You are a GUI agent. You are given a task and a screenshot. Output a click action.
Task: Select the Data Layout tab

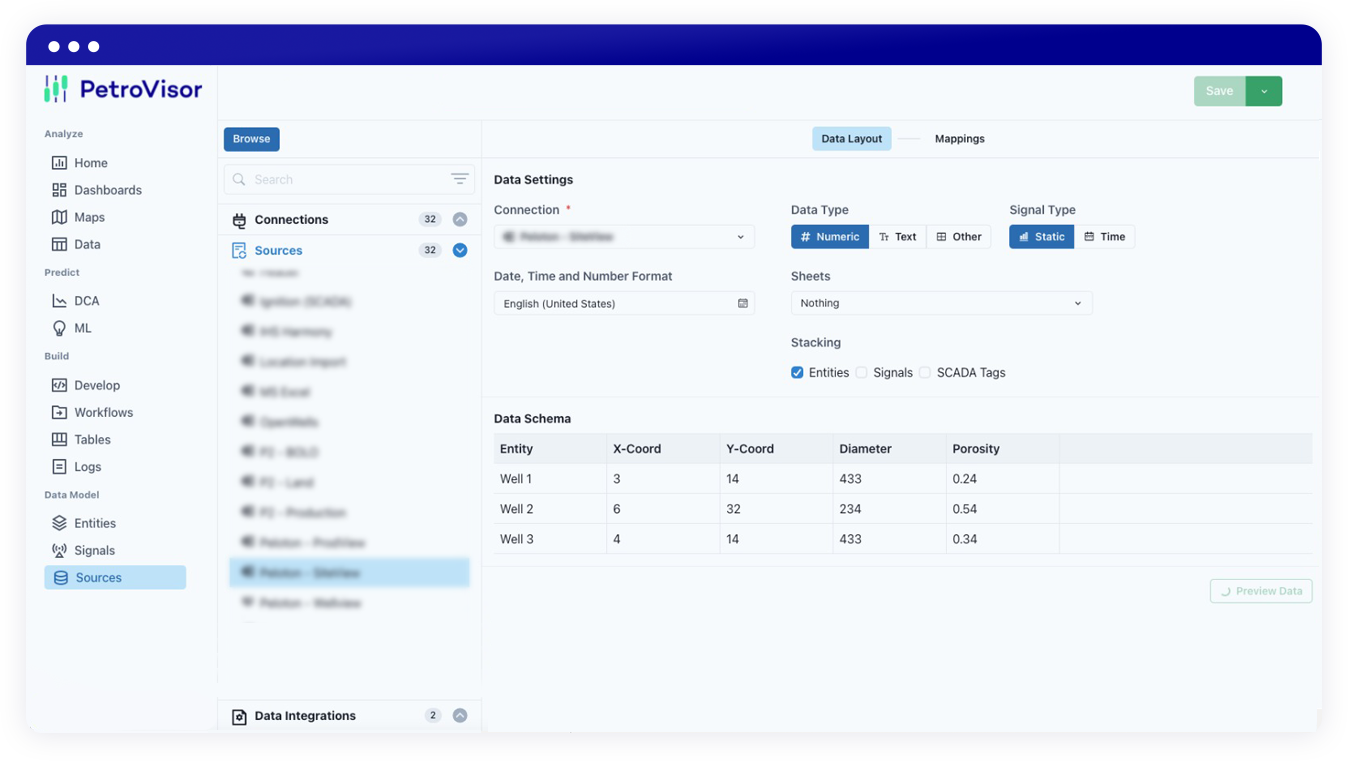(851, 139)
